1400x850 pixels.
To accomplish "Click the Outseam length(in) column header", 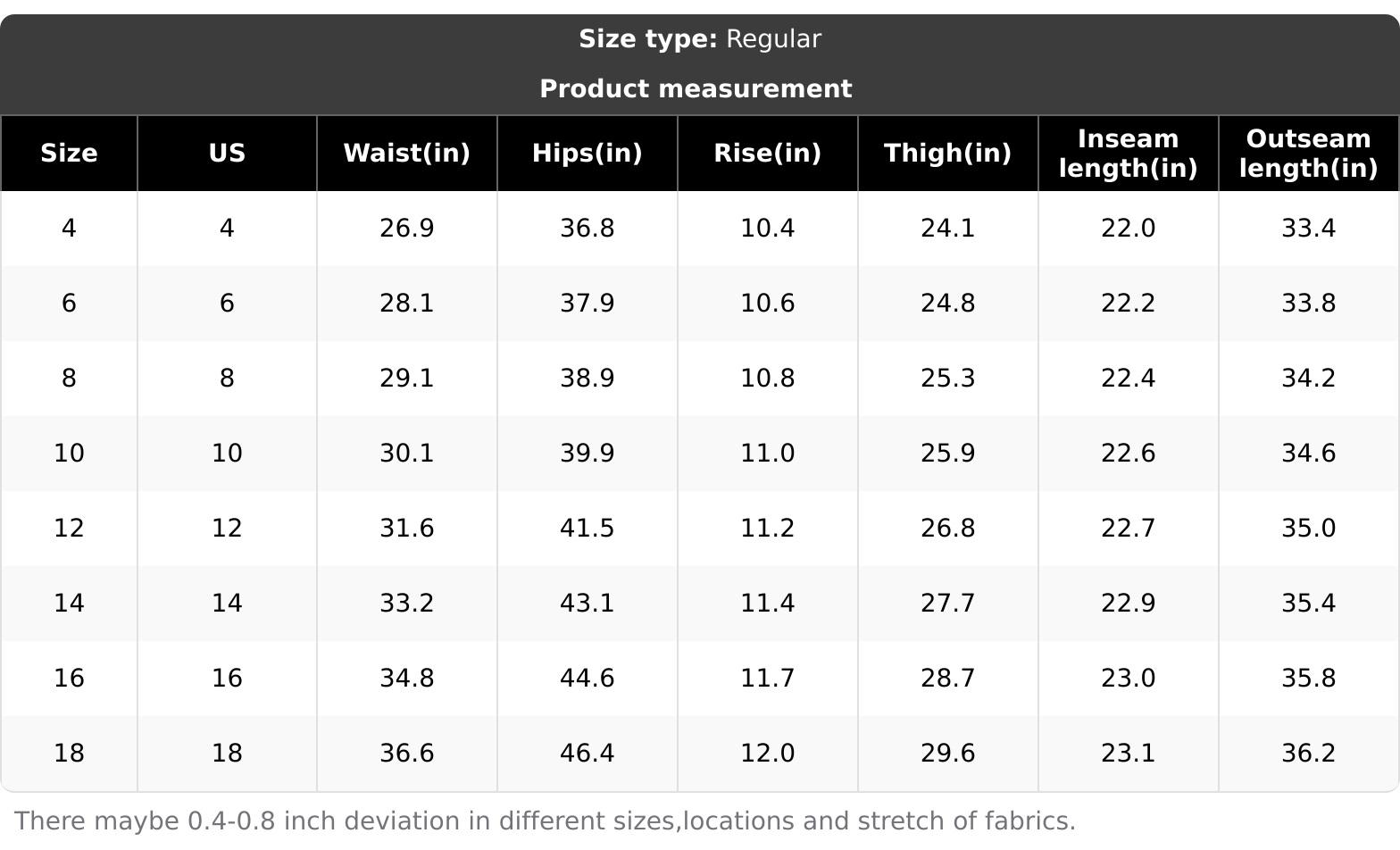I will click(1308, 154).
